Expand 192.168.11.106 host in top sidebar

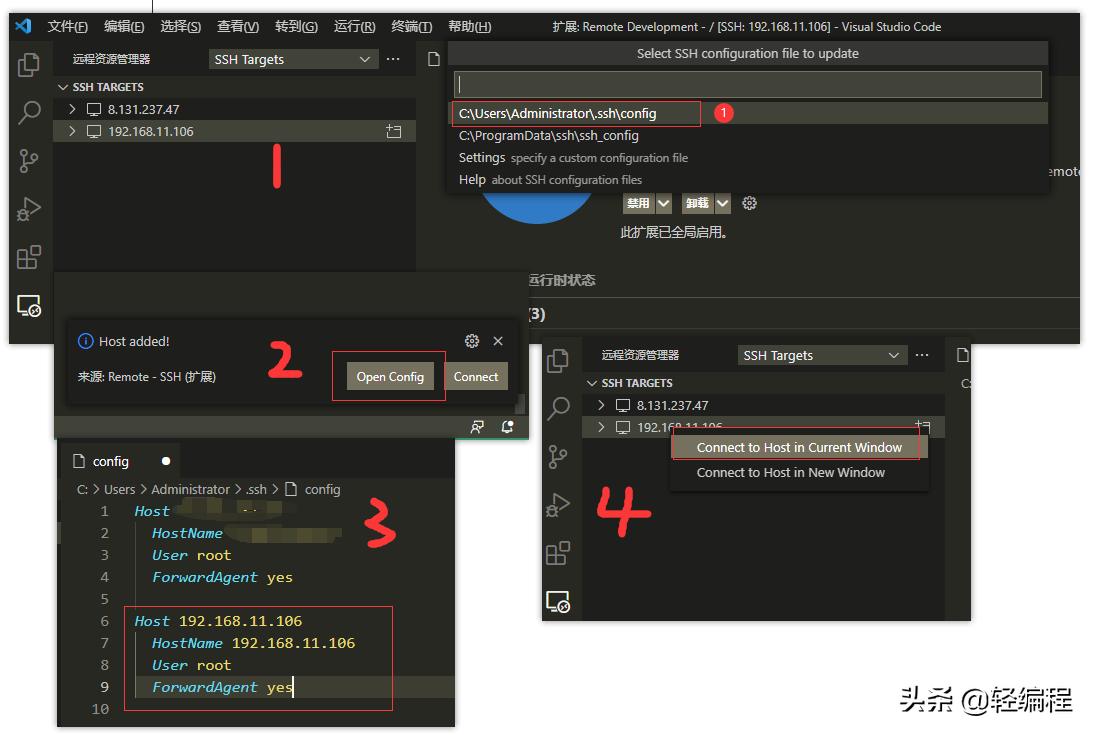tap(73, 131)
